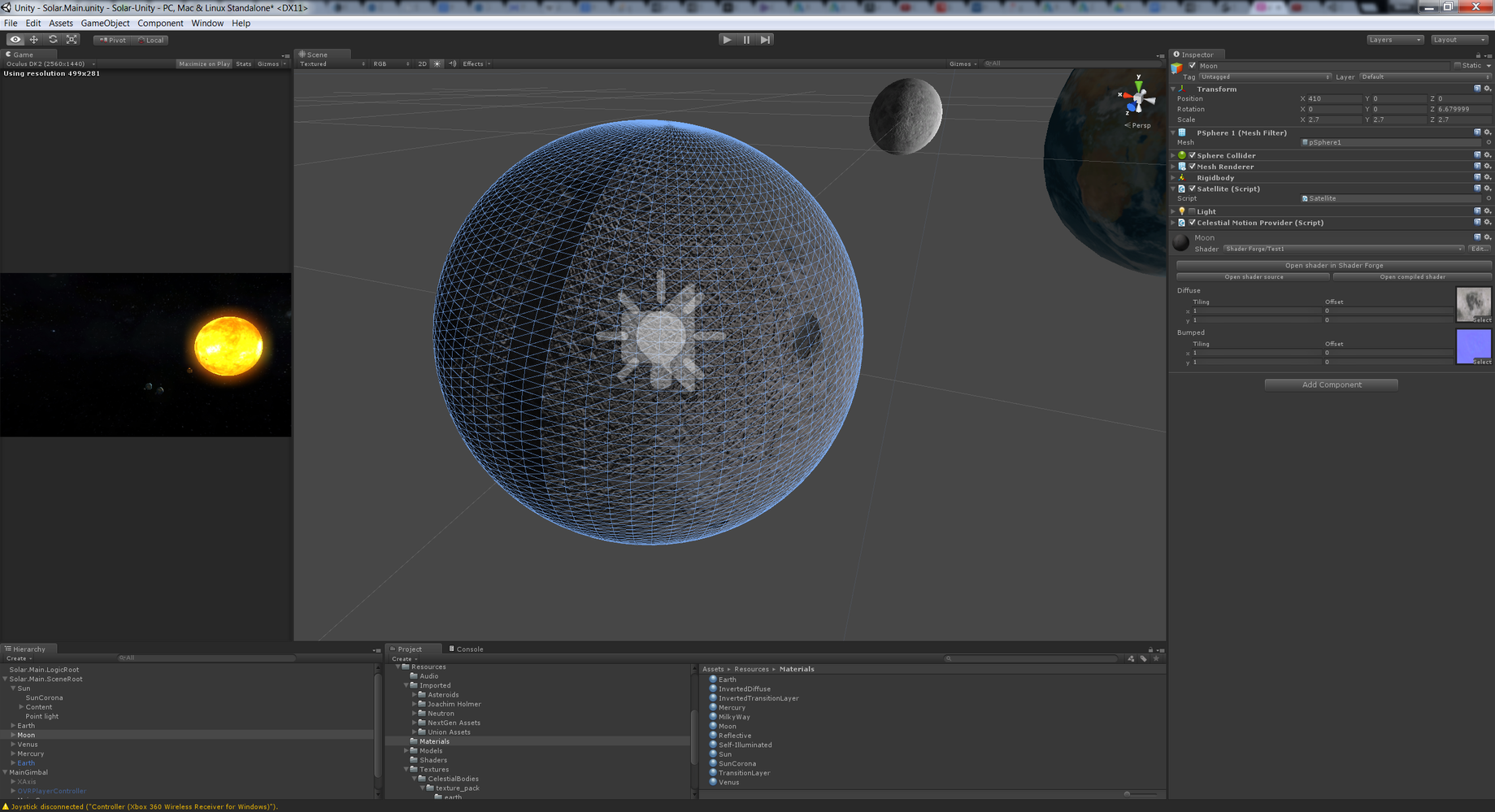
Task: Open the Assets menu
Action: (61, 24)
